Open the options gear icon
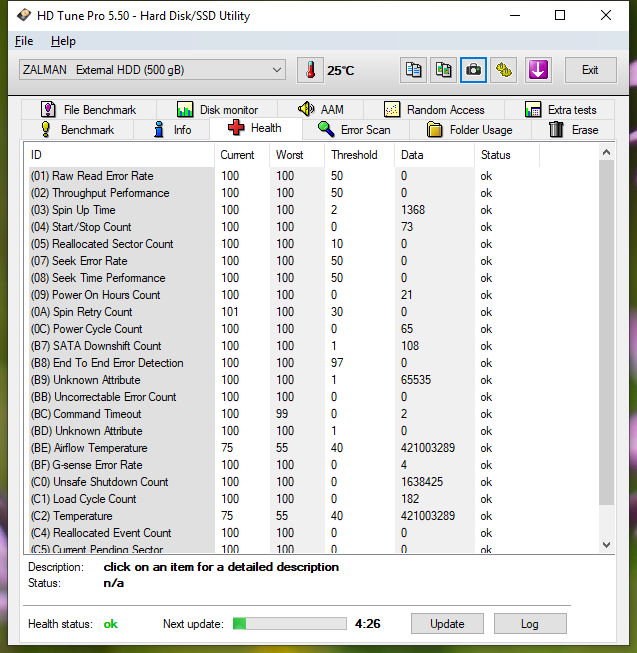637x653 pixels. click(503, 70)
